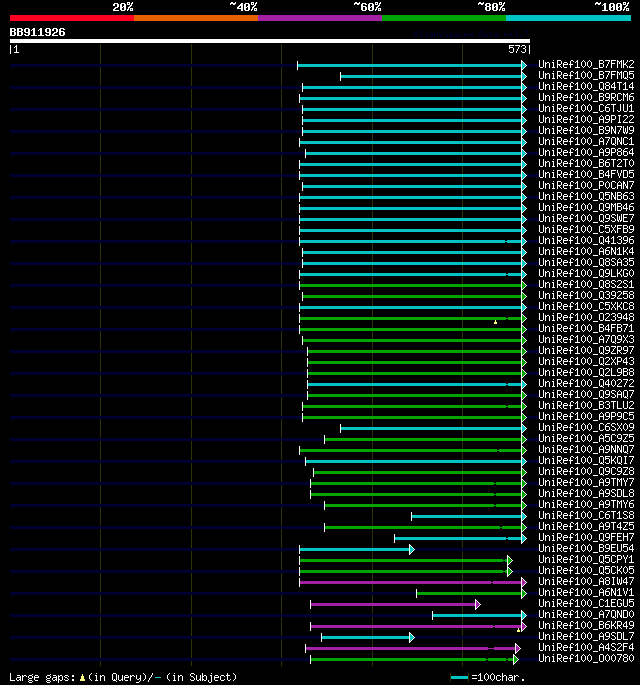Viewport: 640px width, 685px height.
Task: Click the purple ~60% identity legend segment
Action: pyautogui.click(x=320, y=18)
